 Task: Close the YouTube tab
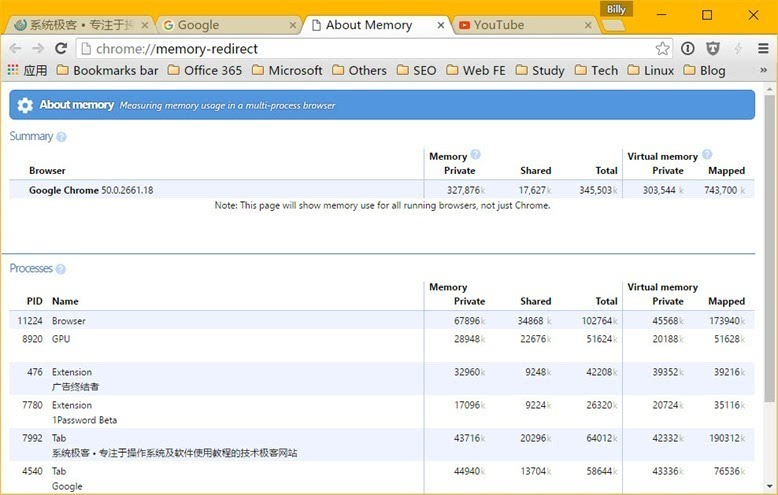click(588, 25)
